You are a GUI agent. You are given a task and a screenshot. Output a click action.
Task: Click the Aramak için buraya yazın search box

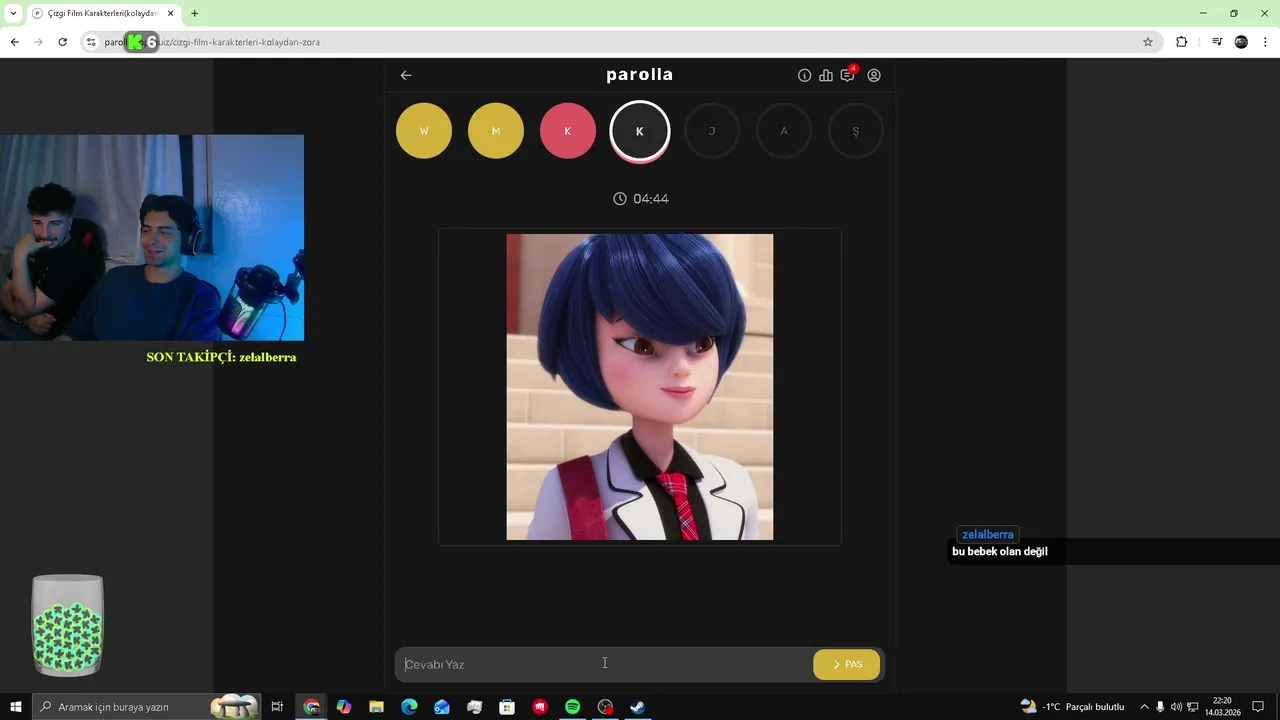tap(147, 707)
